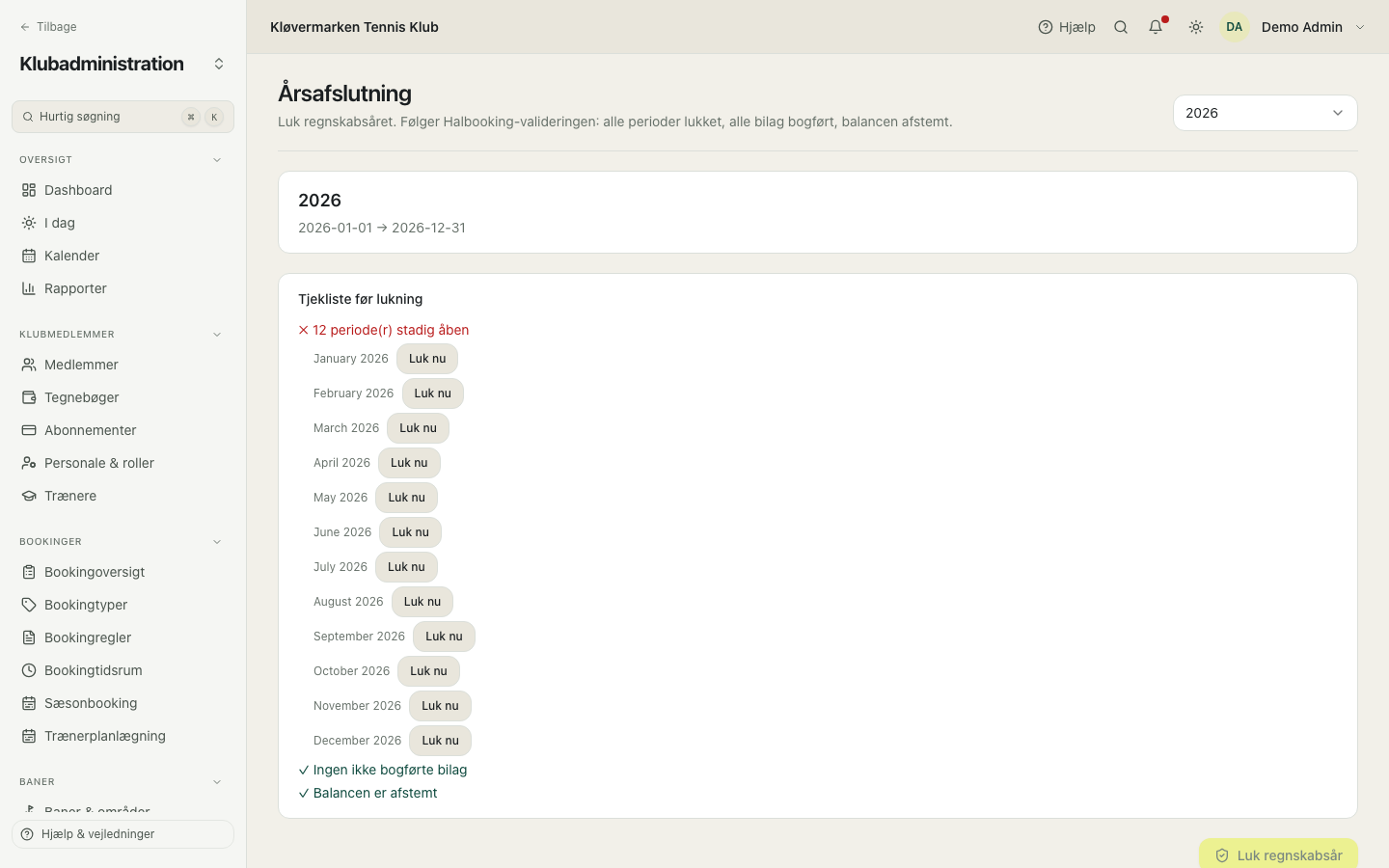This screenshot has width=1389, height=868.
Task: Click the search magnifier in top bar
Action: tap(1121, 27)
